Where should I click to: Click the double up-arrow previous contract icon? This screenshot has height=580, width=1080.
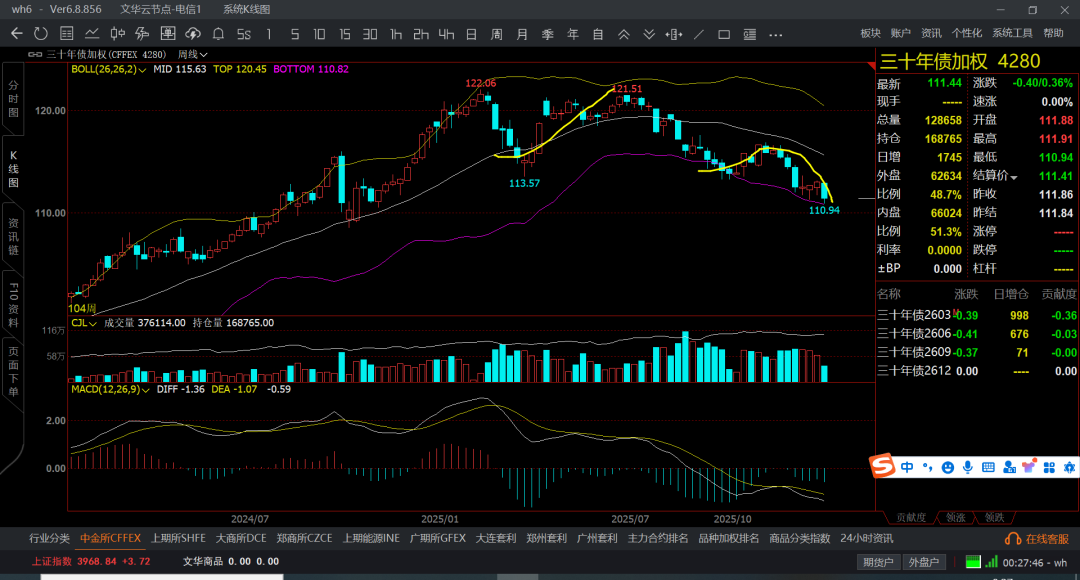click(623, 34)
